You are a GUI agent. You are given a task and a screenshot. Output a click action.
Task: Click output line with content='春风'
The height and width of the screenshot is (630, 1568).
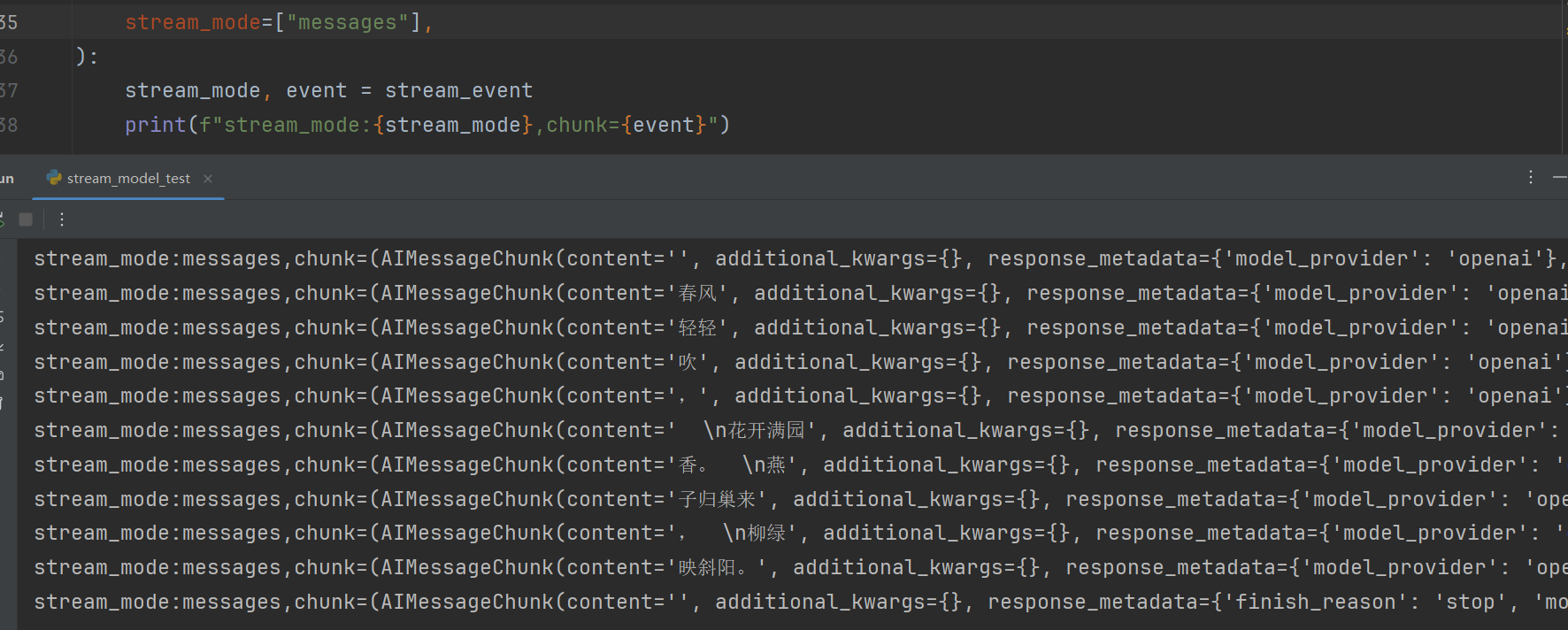[800, 293]
